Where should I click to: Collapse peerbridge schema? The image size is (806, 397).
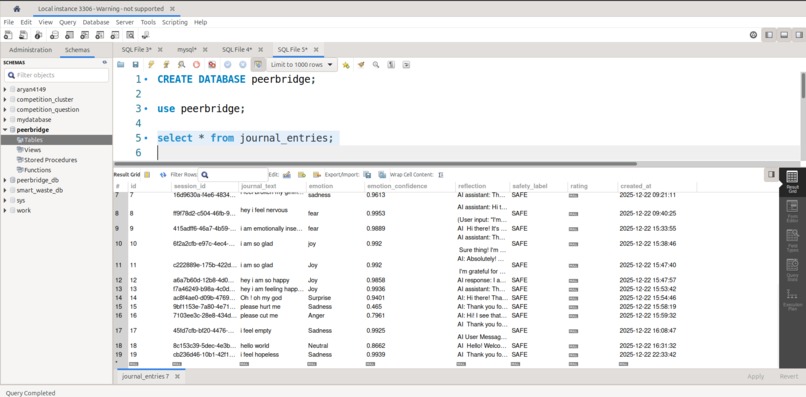click(5, 130)
